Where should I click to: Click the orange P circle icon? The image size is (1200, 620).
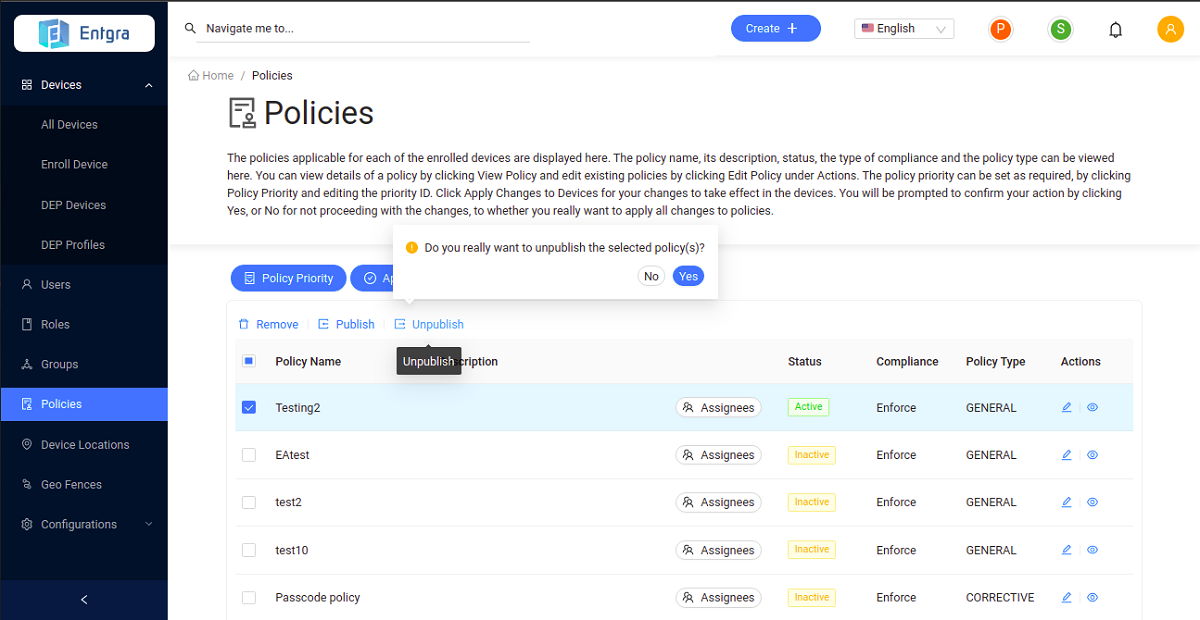pos(1000,30)
